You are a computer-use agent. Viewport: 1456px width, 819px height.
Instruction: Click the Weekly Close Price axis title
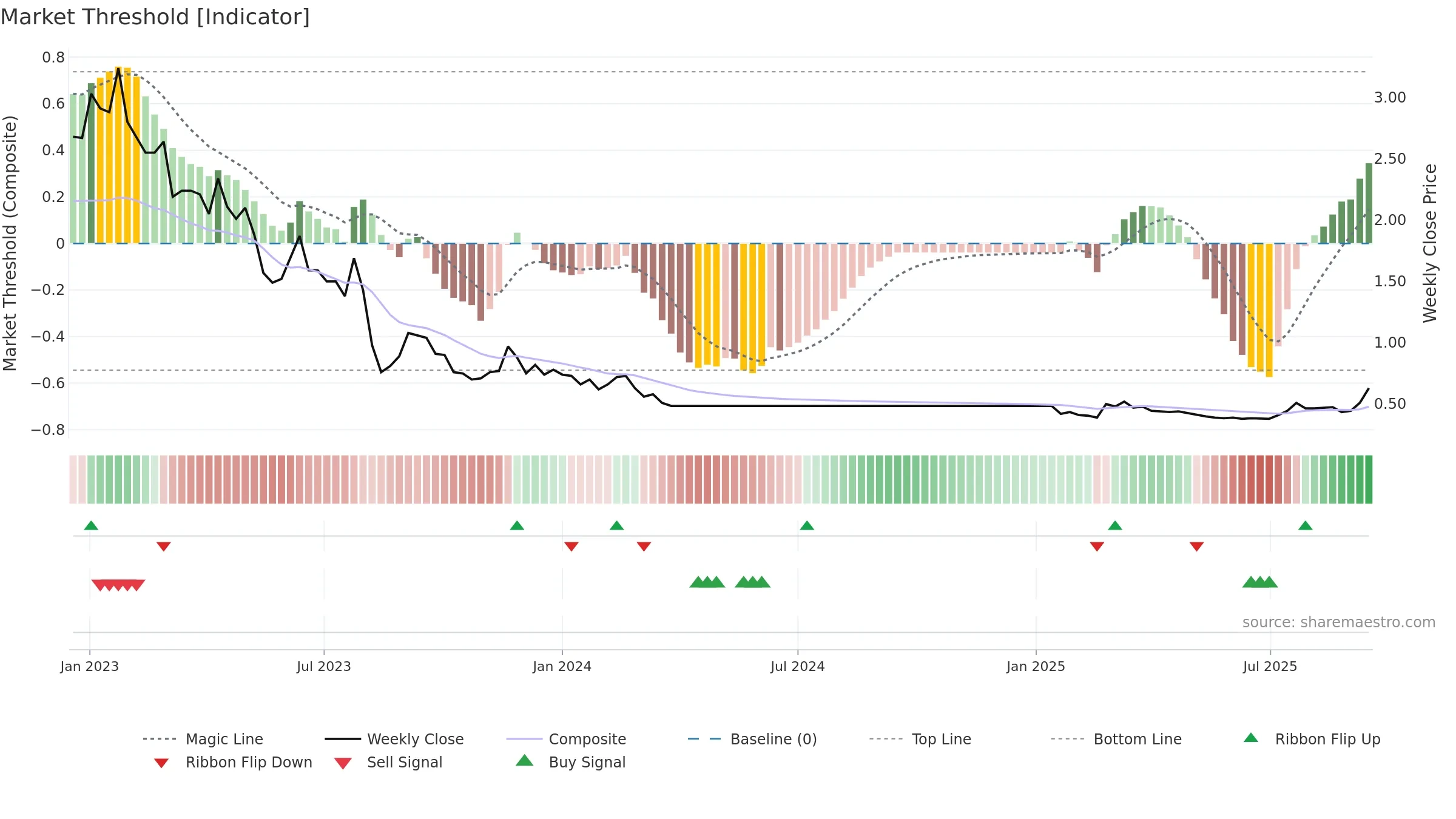(x=1431, y=243)
